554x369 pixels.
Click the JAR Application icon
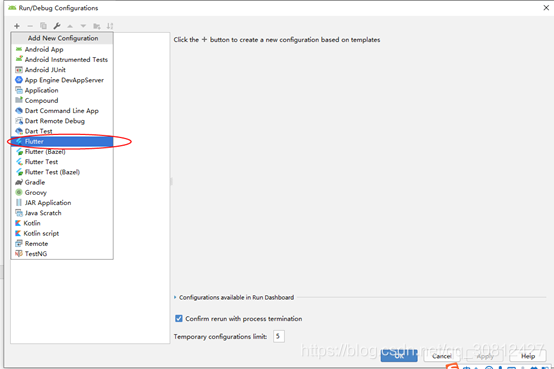[19, 203]
